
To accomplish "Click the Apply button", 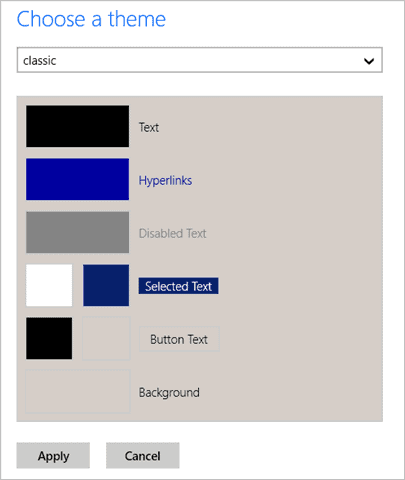I will (53, 456).
